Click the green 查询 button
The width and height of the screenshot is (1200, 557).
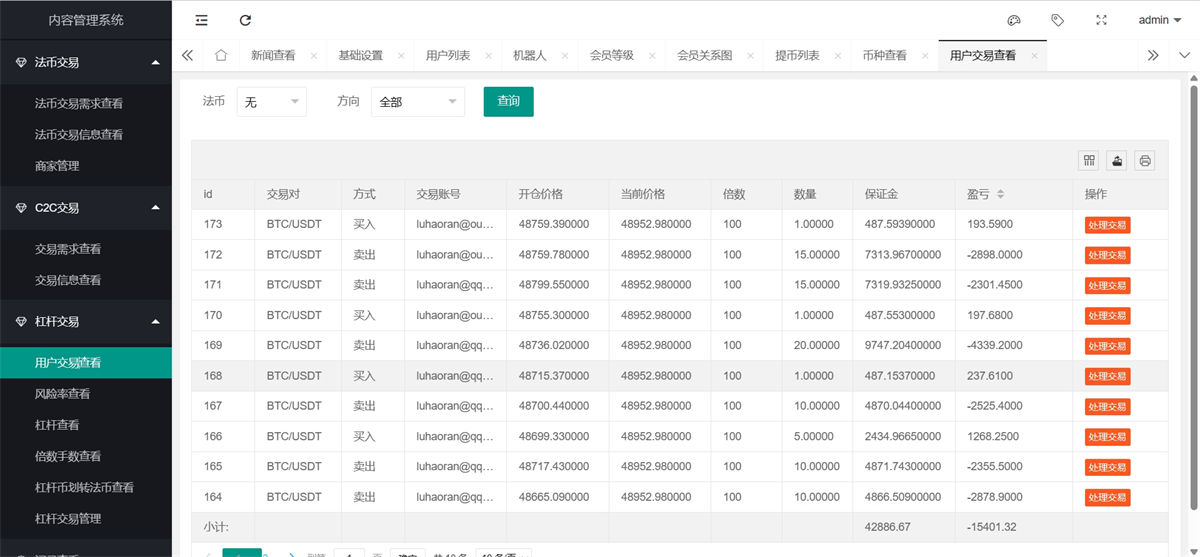coord(508,101)
